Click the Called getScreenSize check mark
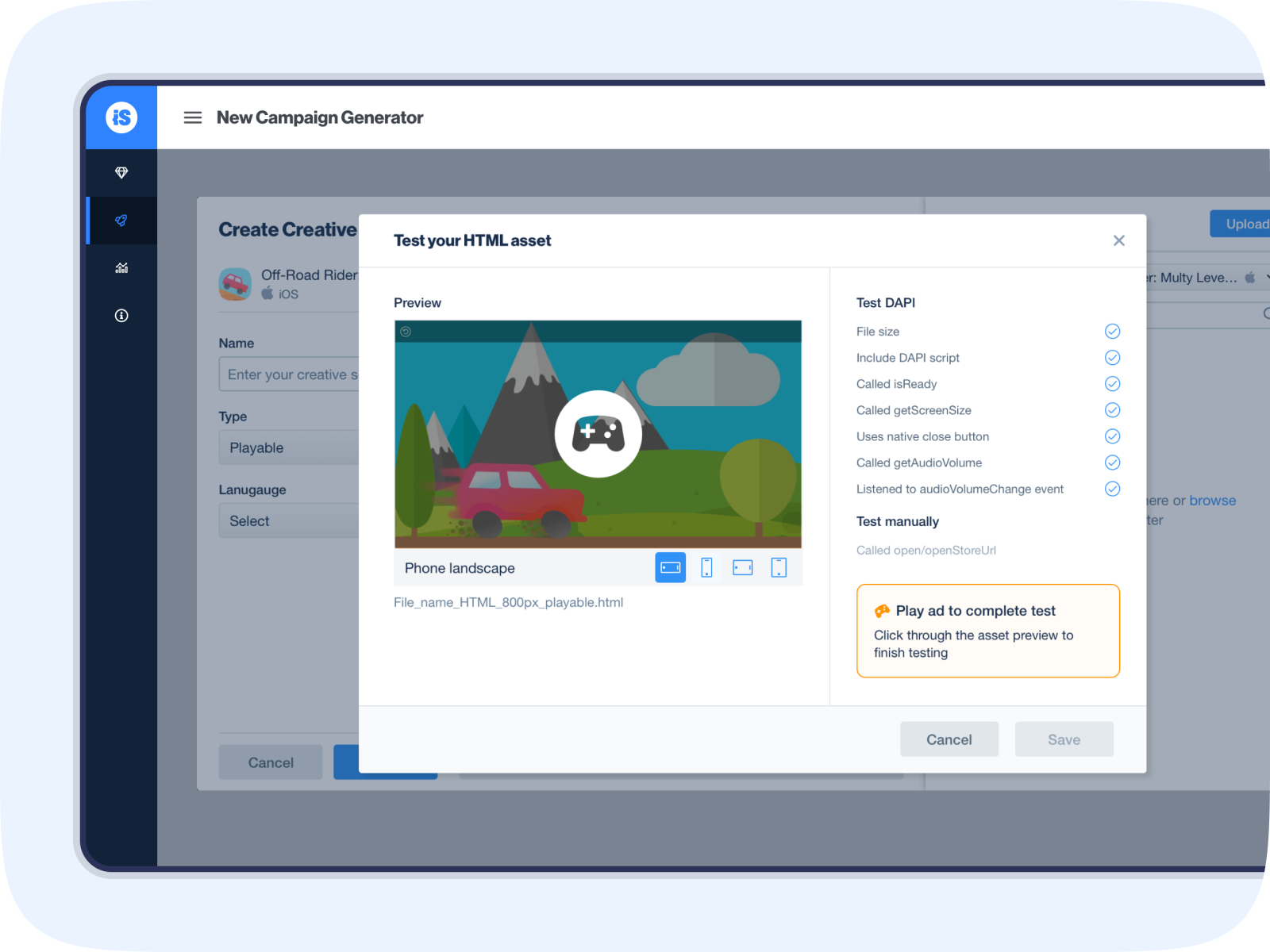This screenshot has width=1270, height=952. [x=1113, y=410]
